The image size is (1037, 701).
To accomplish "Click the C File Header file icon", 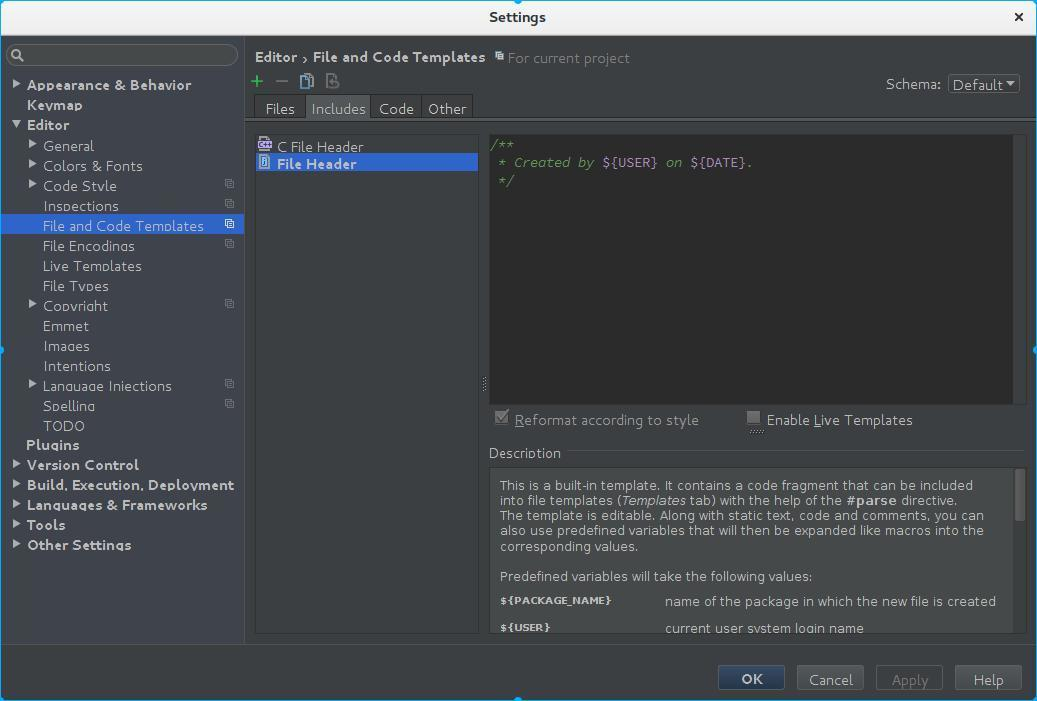I will coord(265,144).
